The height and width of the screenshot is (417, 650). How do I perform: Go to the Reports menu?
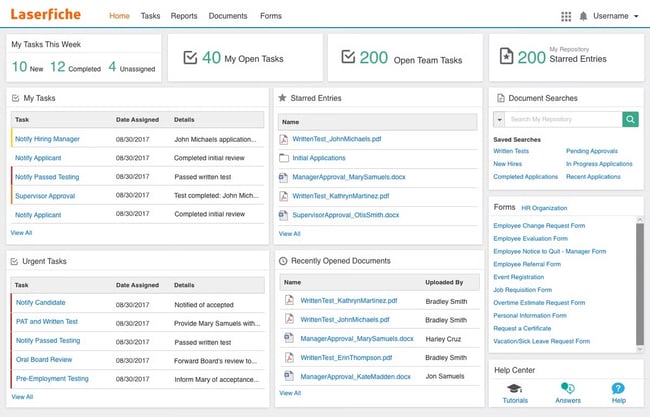click(184, 16)
